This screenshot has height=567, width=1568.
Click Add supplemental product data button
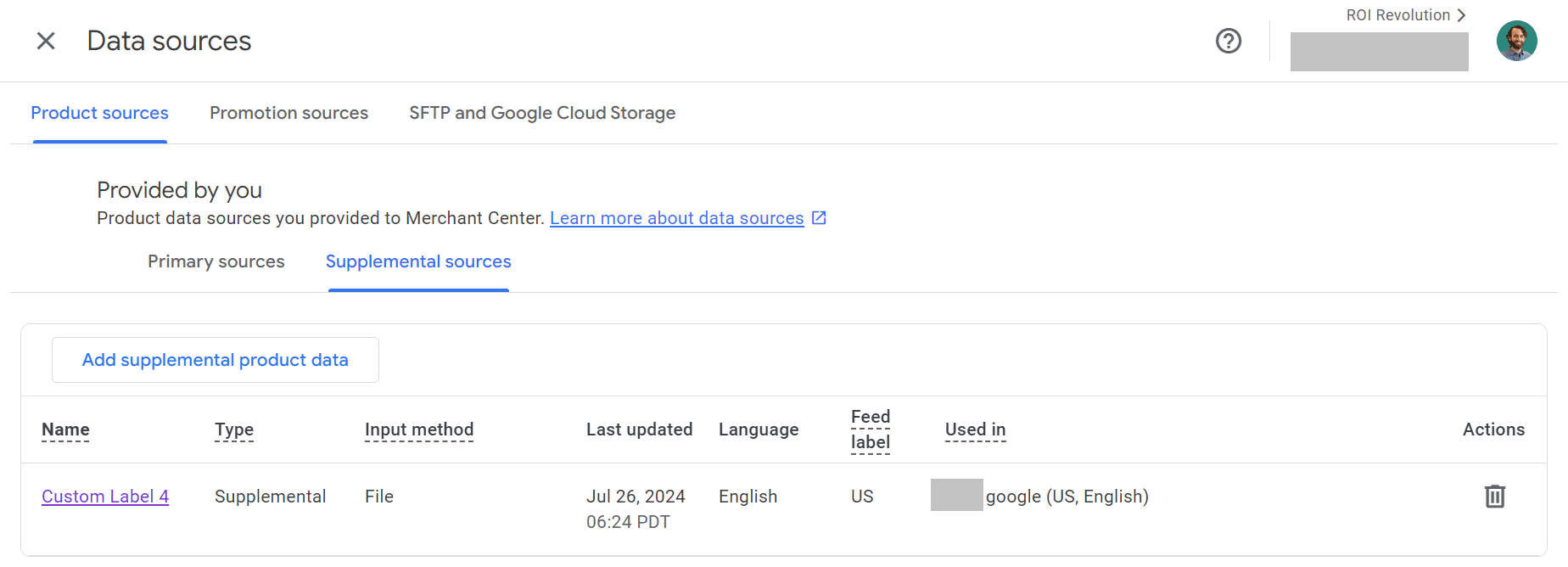(216, 360)
